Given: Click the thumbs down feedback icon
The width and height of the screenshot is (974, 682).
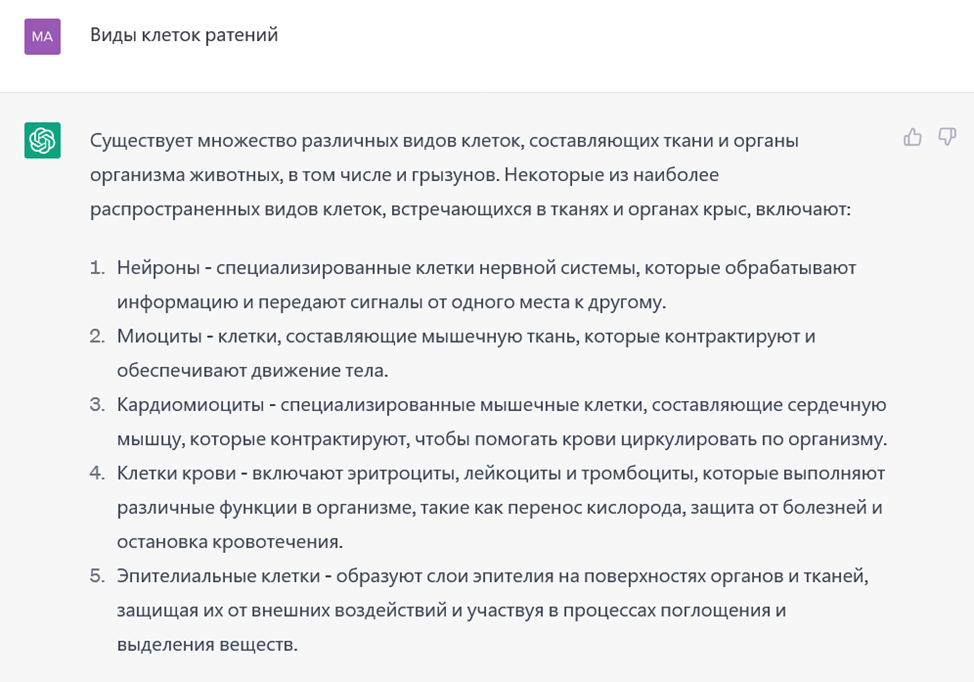Looking at the screenshot, I should click(x=947, y=137).
